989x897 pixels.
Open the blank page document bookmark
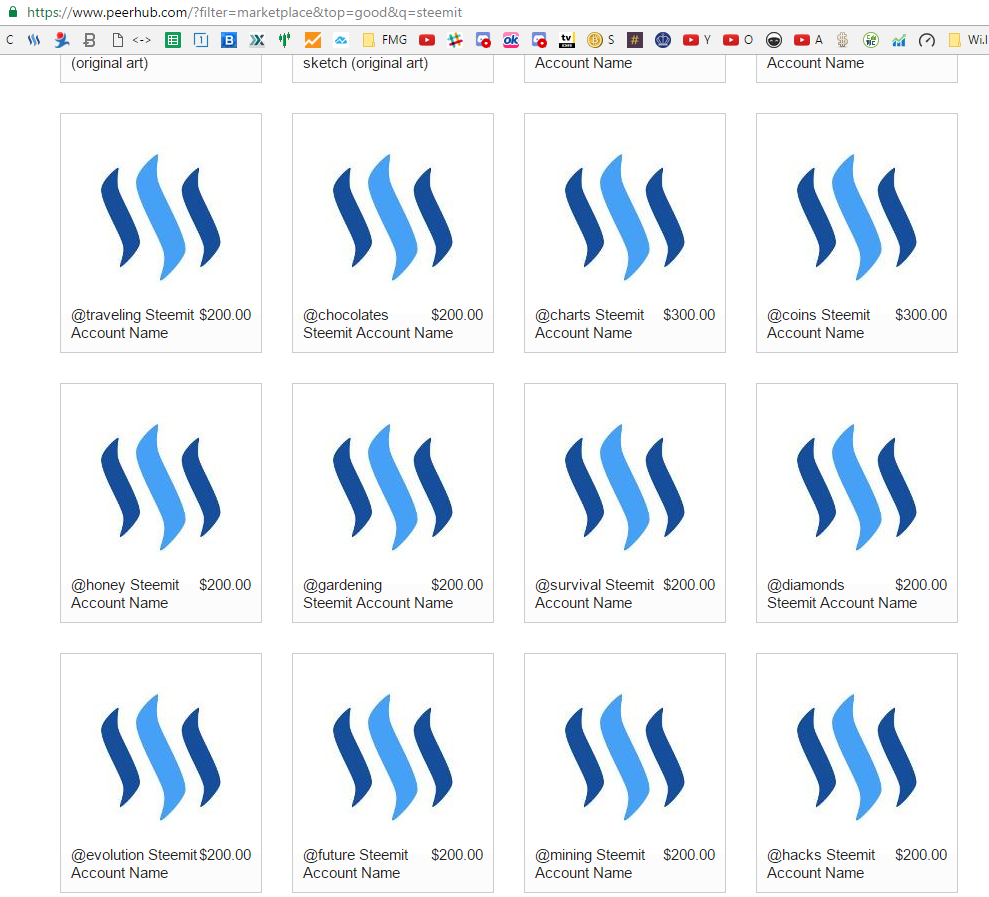(117, 40)
